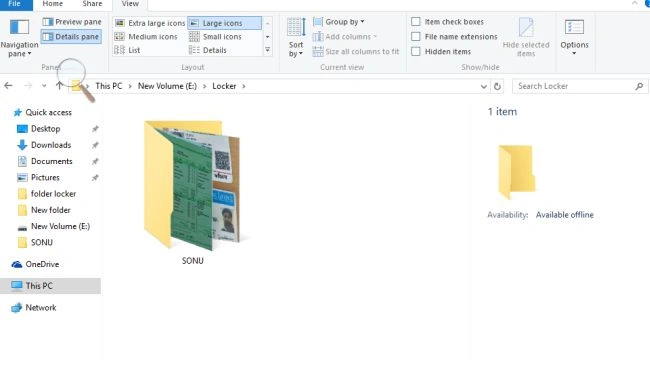The height and width of the screenshot is (366, 650).
Task: Click the folder preview in details pane
Action: point(517,172)
